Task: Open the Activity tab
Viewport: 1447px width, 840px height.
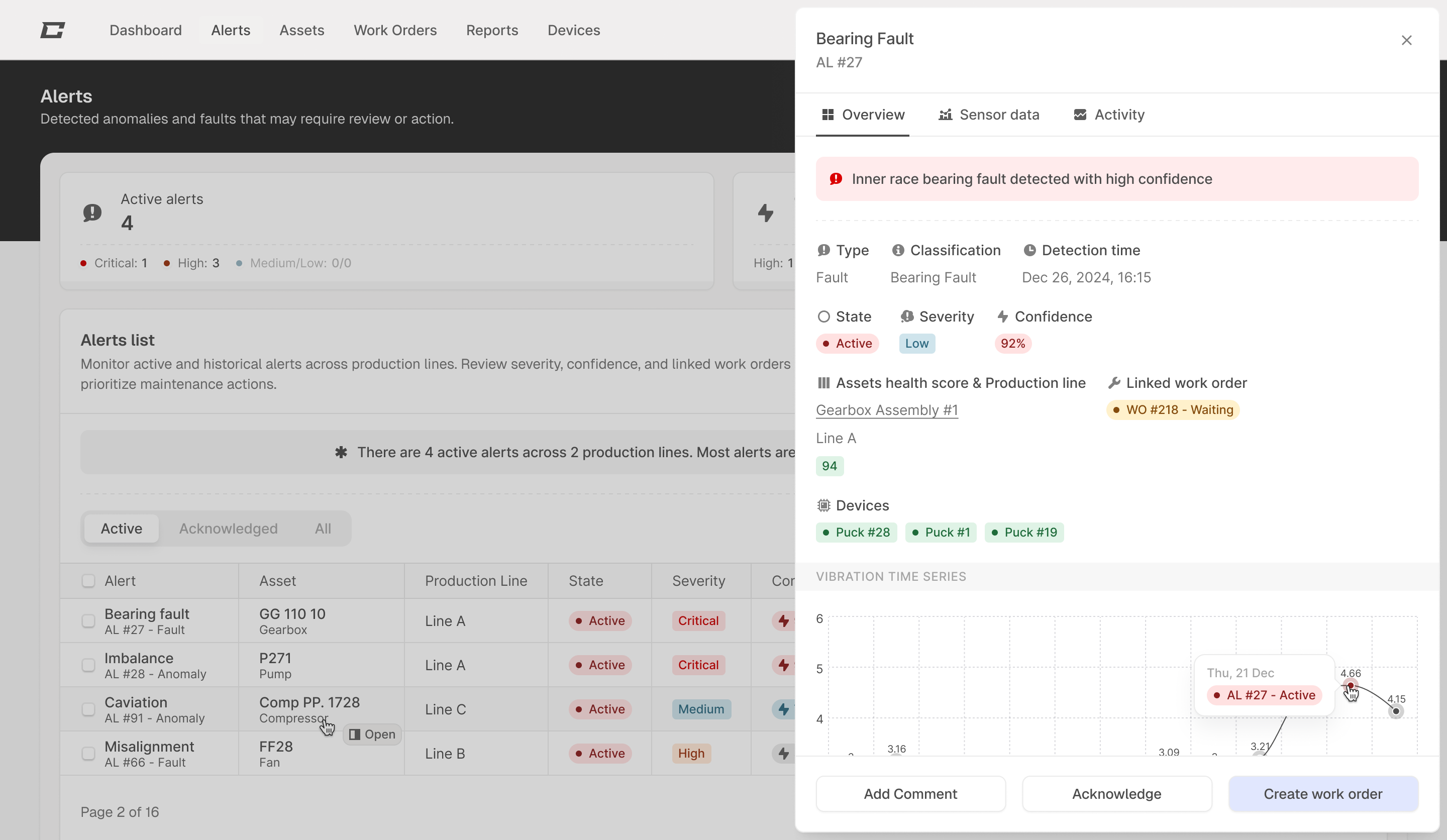Action: click(x=1109, y=115)
